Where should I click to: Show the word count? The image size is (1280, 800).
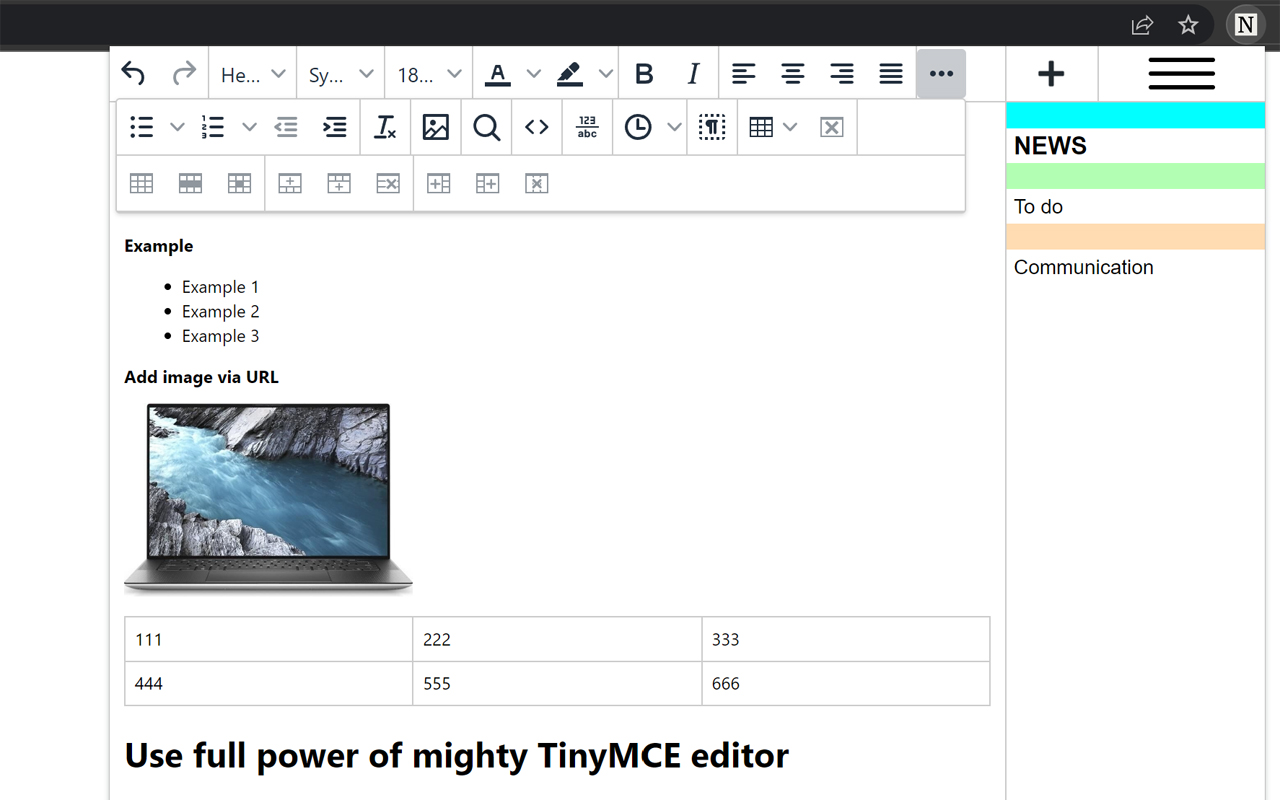coord(588,127)
